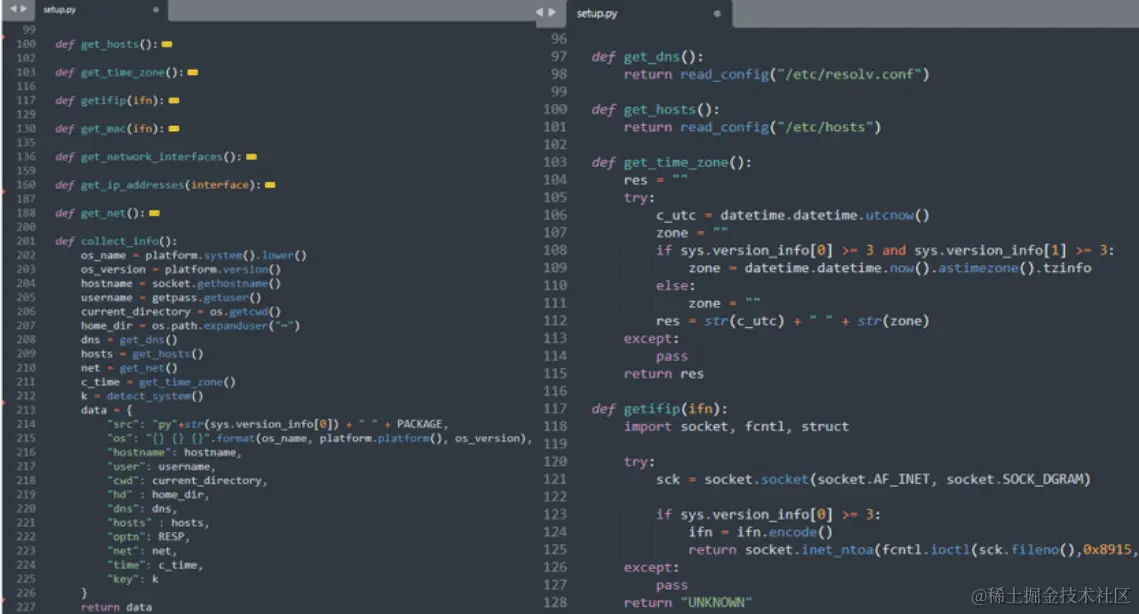Click "/etc/hosts" string
The image size is (1139, 614).
pos(825,127)
